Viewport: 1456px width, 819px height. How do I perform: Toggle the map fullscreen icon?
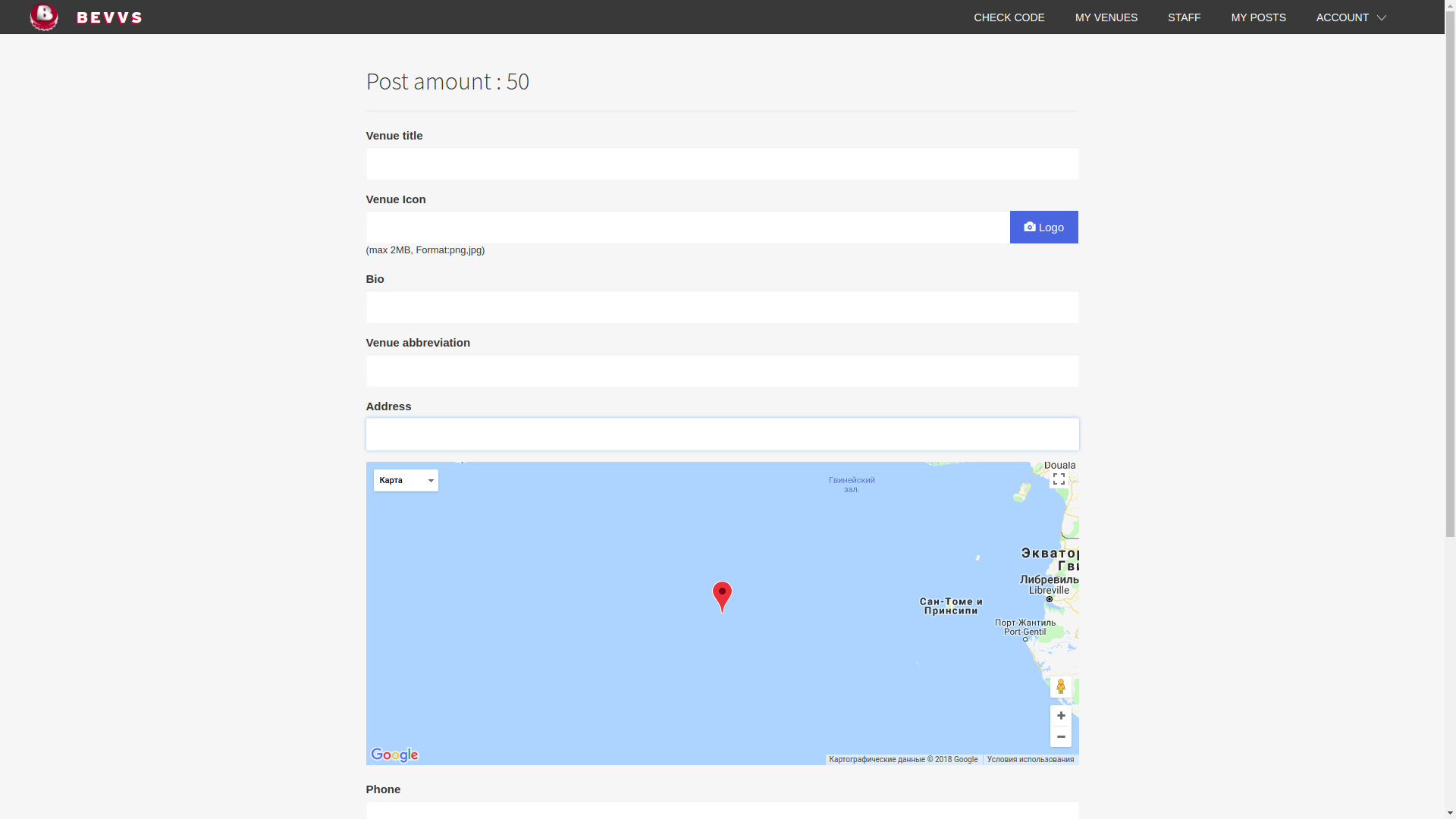tap(1059, 479)
